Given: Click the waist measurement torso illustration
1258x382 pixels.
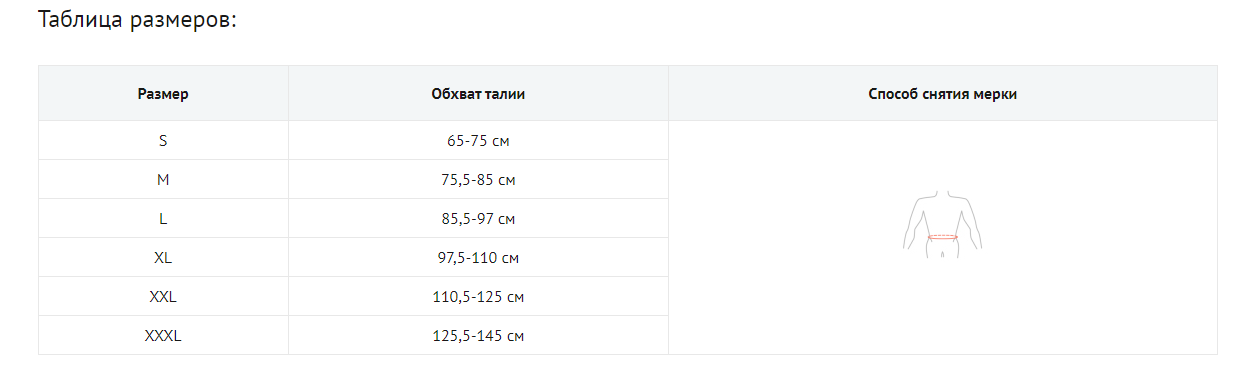Looking at the screenshot, I should pyautogui.click(x=942, y=226).
